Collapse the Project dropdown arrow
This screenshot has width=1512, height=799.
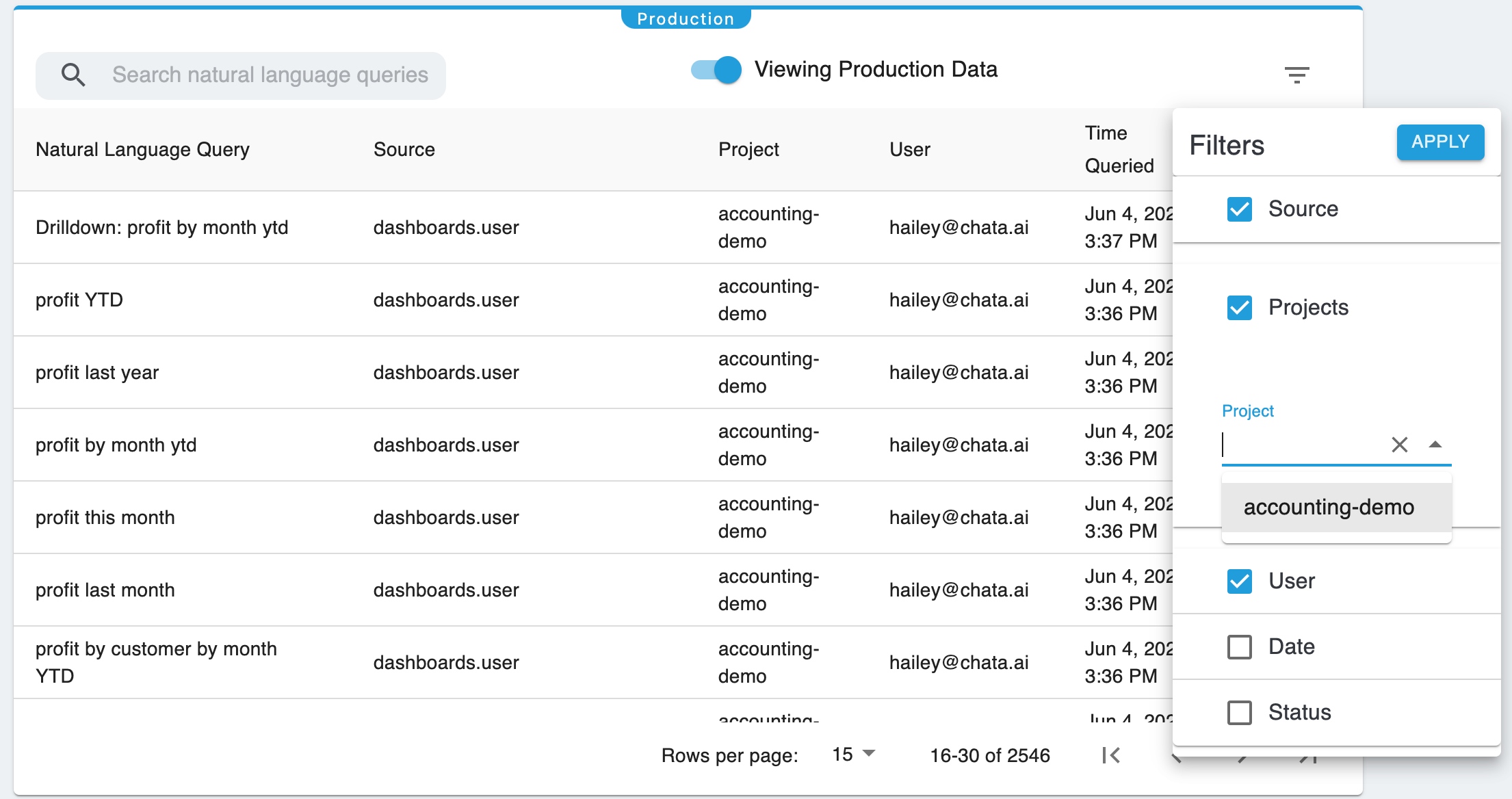coord(1435,445)
